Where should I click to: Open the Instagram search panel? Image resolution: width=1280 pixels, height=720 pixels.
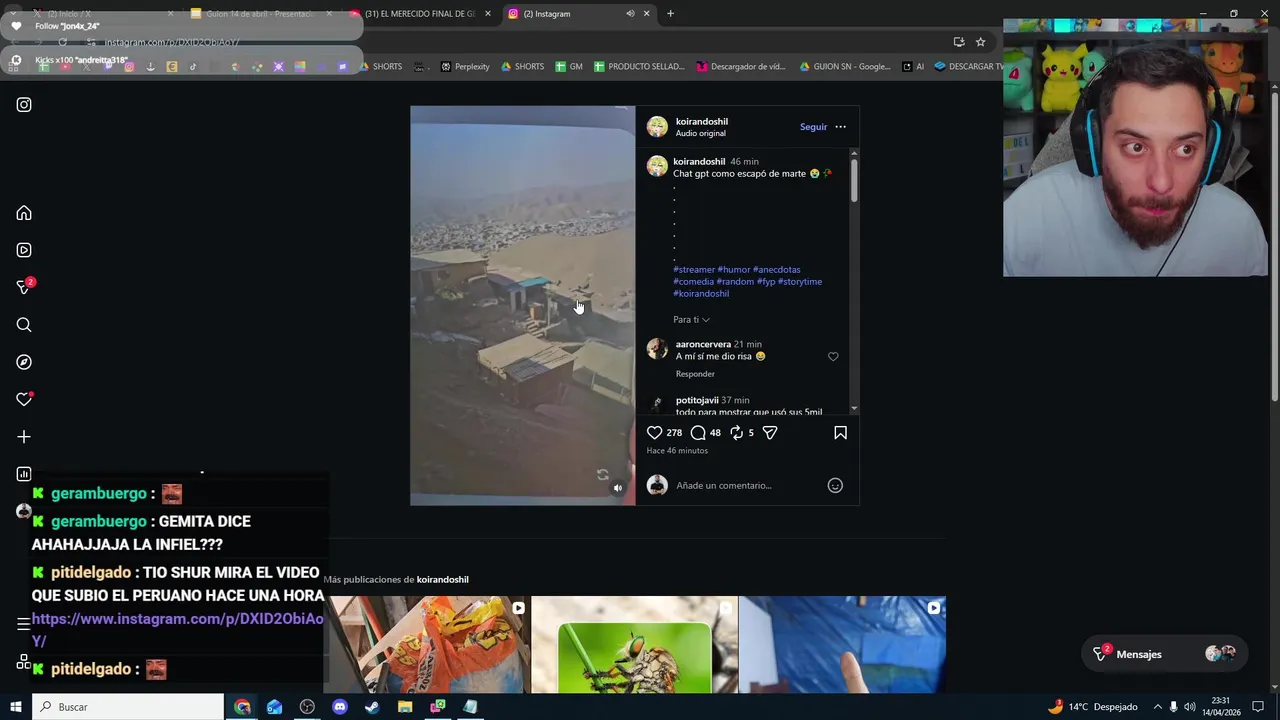[24, 325]
